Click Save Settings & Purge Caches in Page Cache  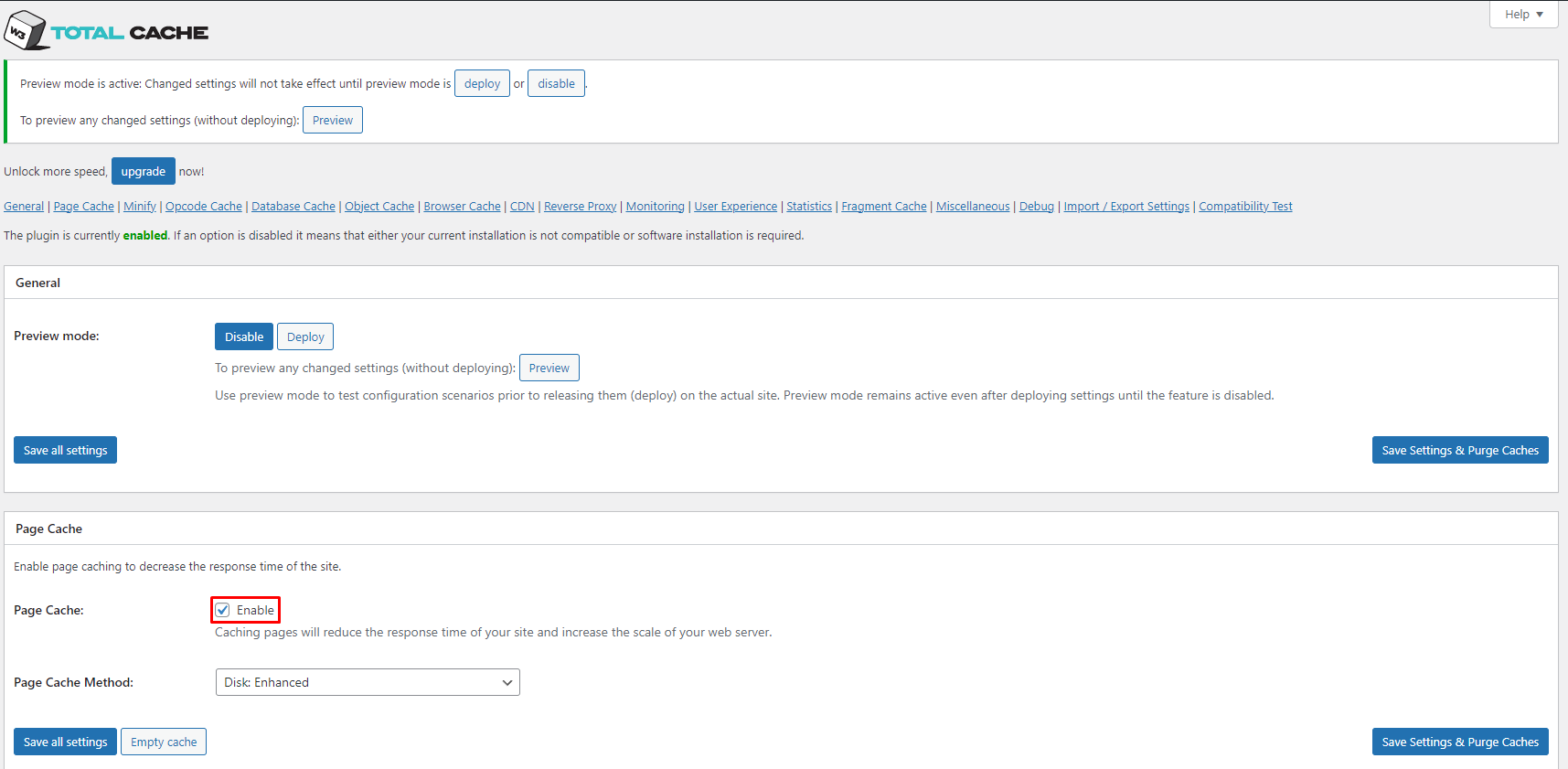pos(1459,742)
